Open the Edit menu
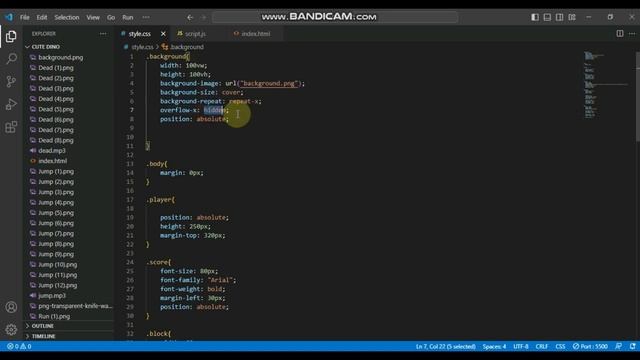This screenshot has height=360, width=640. pyautogui.click(x=42, y=18)
